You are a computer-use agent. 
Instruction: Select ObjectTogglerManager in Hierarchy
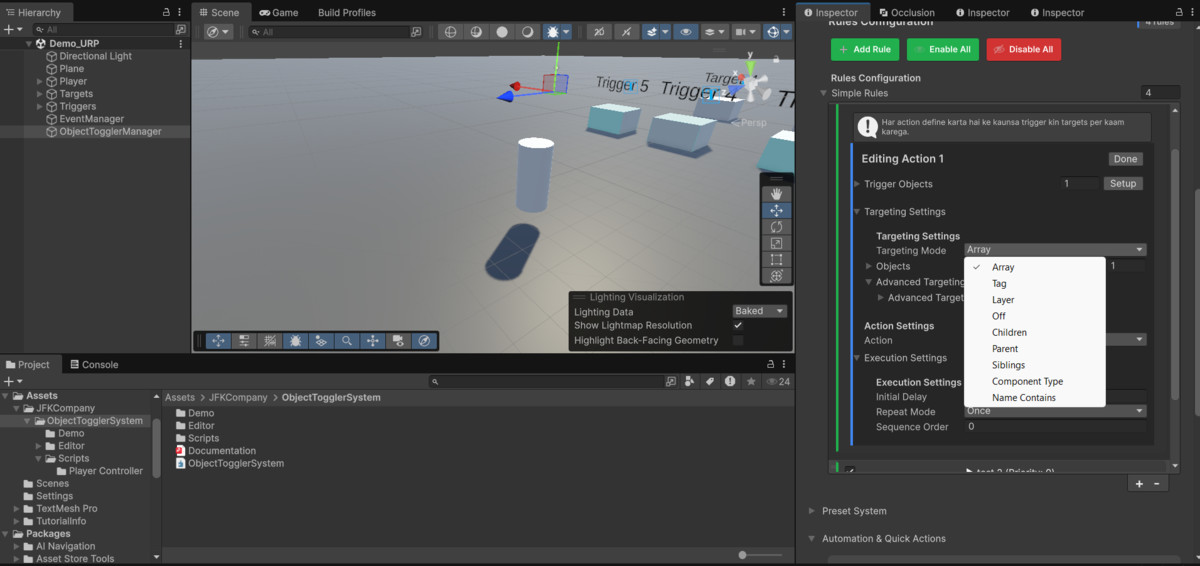tap(110, 131)
